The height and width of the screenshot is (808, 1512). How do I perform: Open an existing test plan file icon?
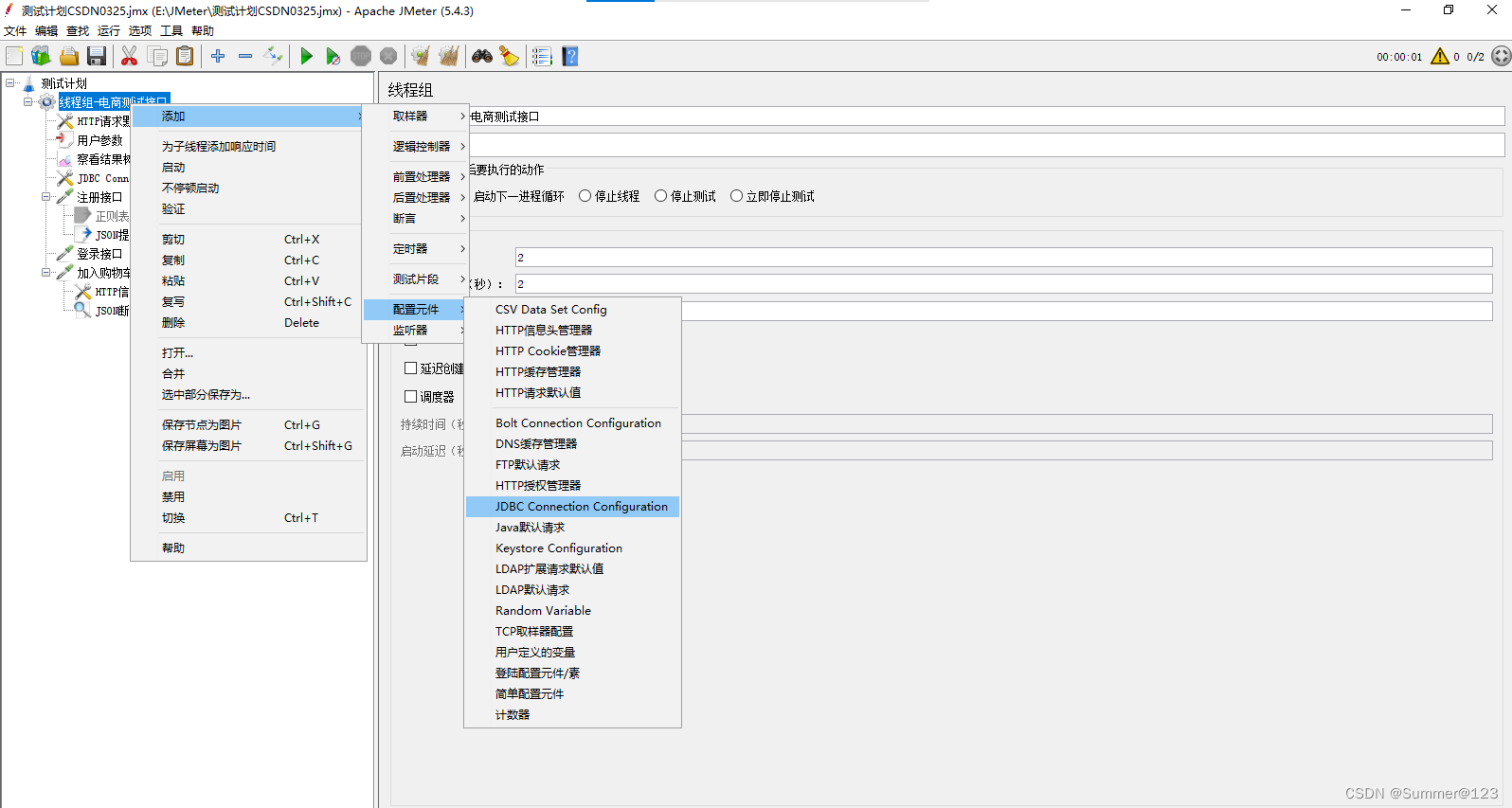click(x=69, y=57)
